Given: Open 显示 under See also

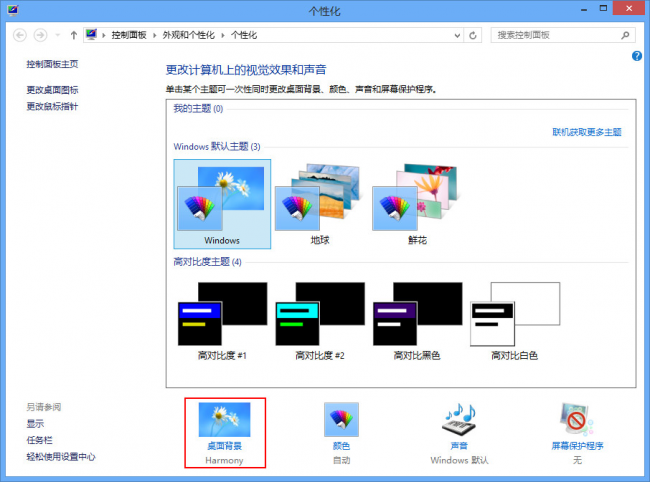Looking at the screenshot, I should 35,424.
